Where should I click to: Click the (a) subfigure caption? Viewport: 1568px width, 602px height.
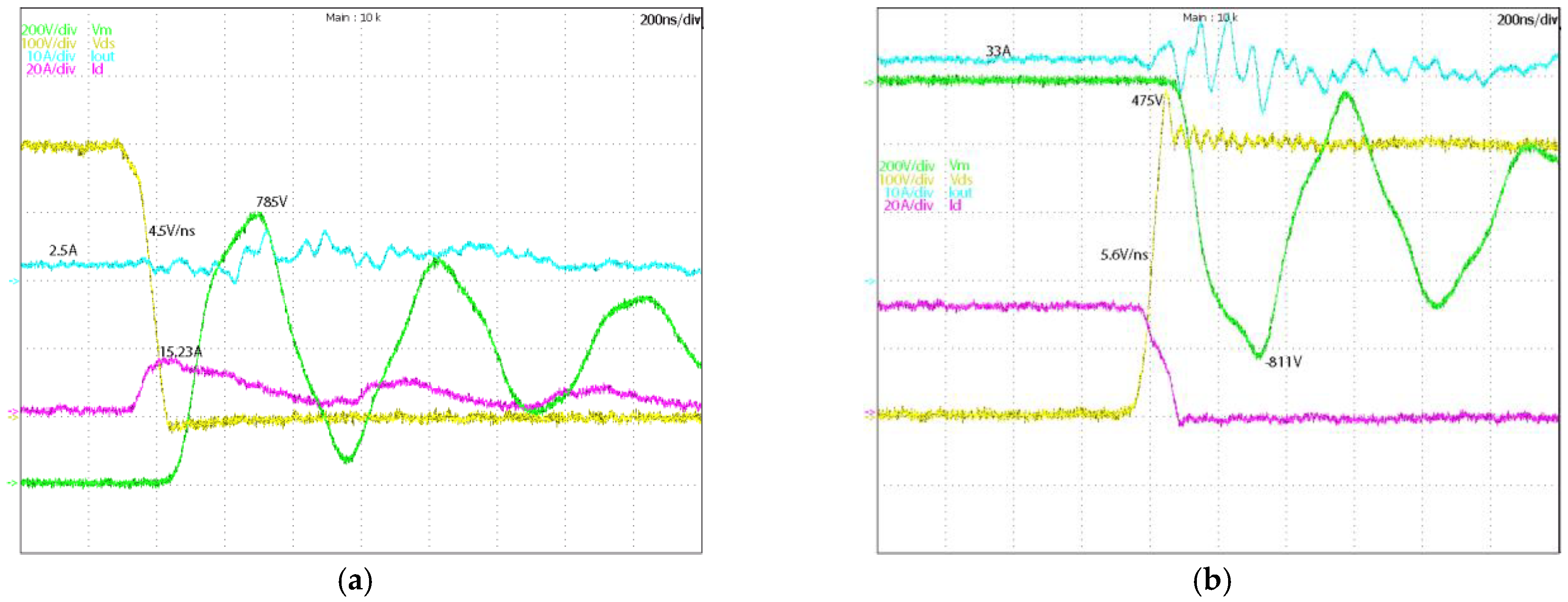pos(355,580)
